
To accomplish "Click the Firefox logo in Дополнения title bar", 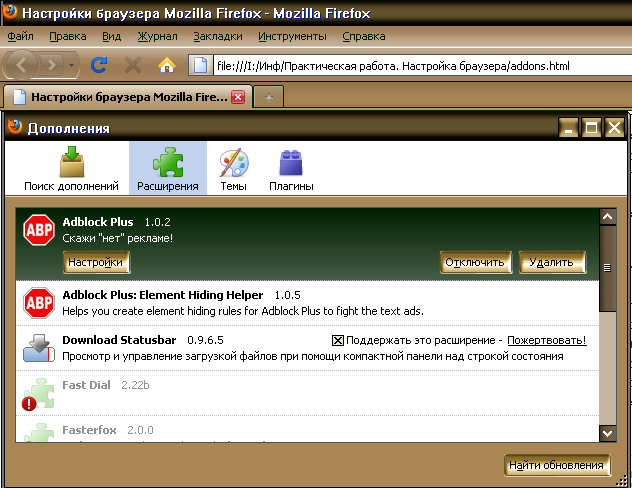I will coord(15,127).
